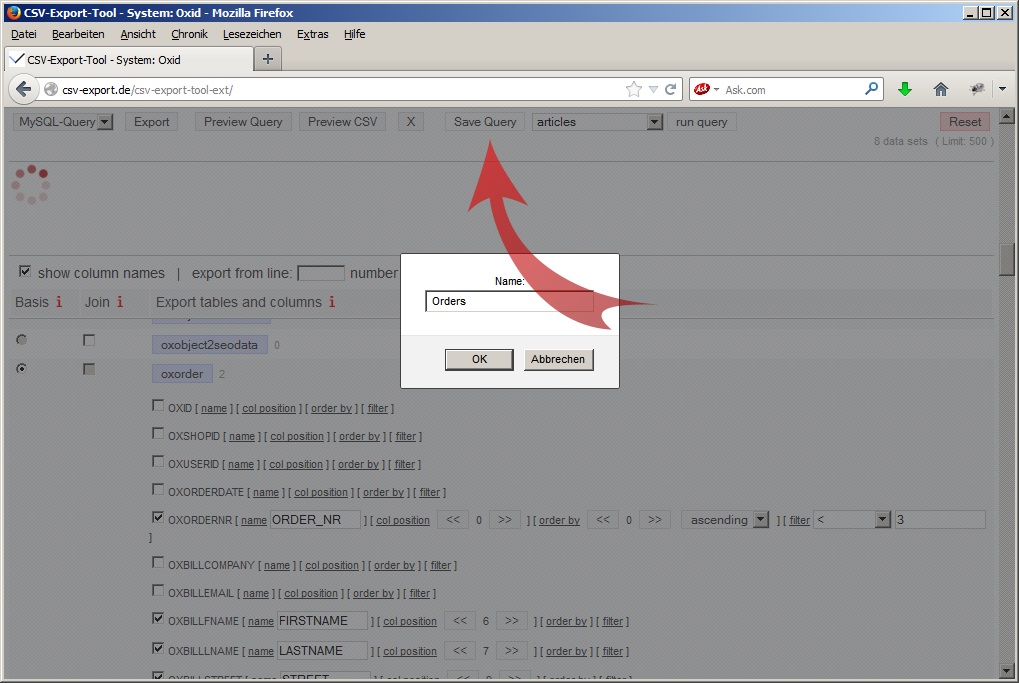Select oxorder basis radio button
The height and width of the screenshot is (683, 1019).
tap(22, 368)
